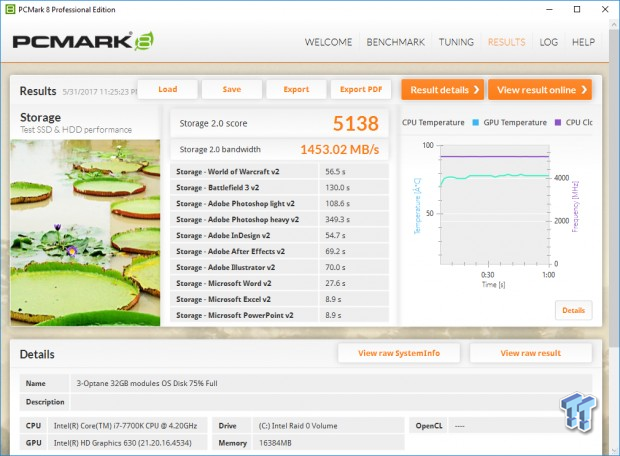This screenshot has height=456, width=620.
Task: Click the CPU Temperature blue legend swatch
Action: tap(476, 123)
